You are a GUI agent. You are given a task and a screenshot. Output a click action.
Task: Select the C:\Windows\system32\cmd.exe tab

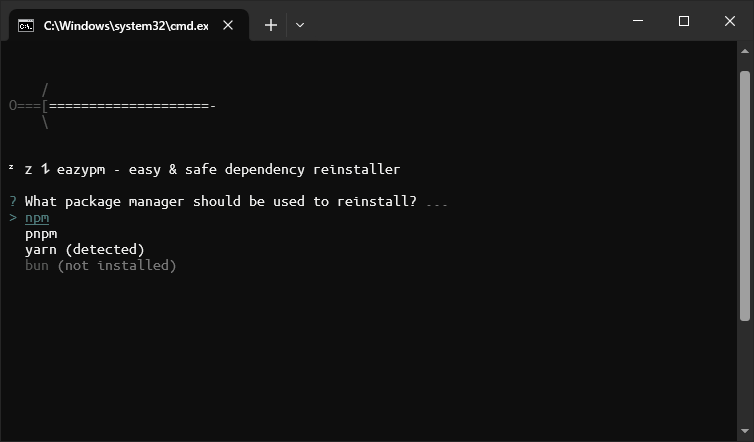[129, 25]
